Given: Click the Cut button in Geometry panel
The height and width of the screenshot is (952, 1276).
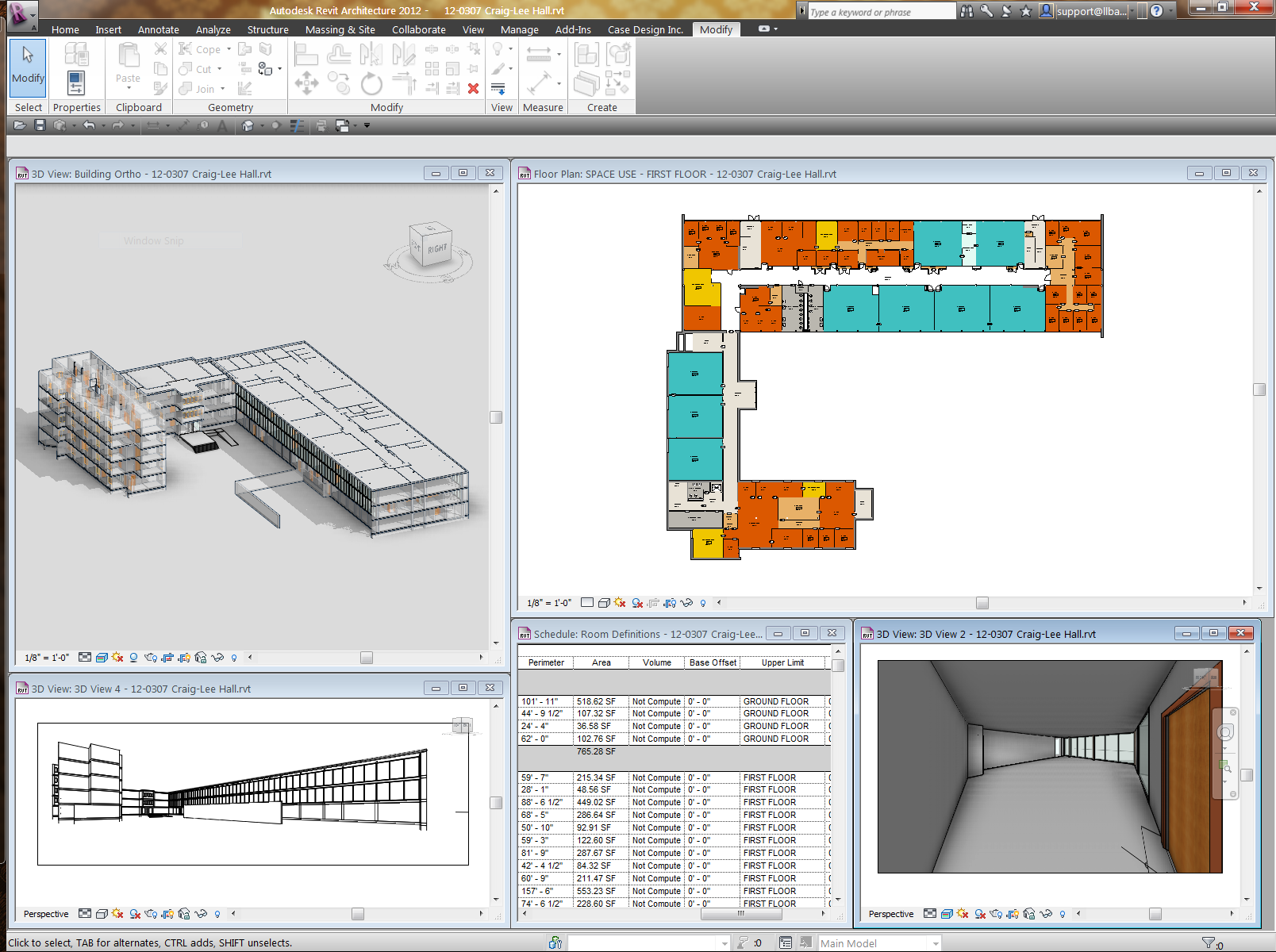Looking at the screenshot, I should pyautogui.click(x=199, y=68).
